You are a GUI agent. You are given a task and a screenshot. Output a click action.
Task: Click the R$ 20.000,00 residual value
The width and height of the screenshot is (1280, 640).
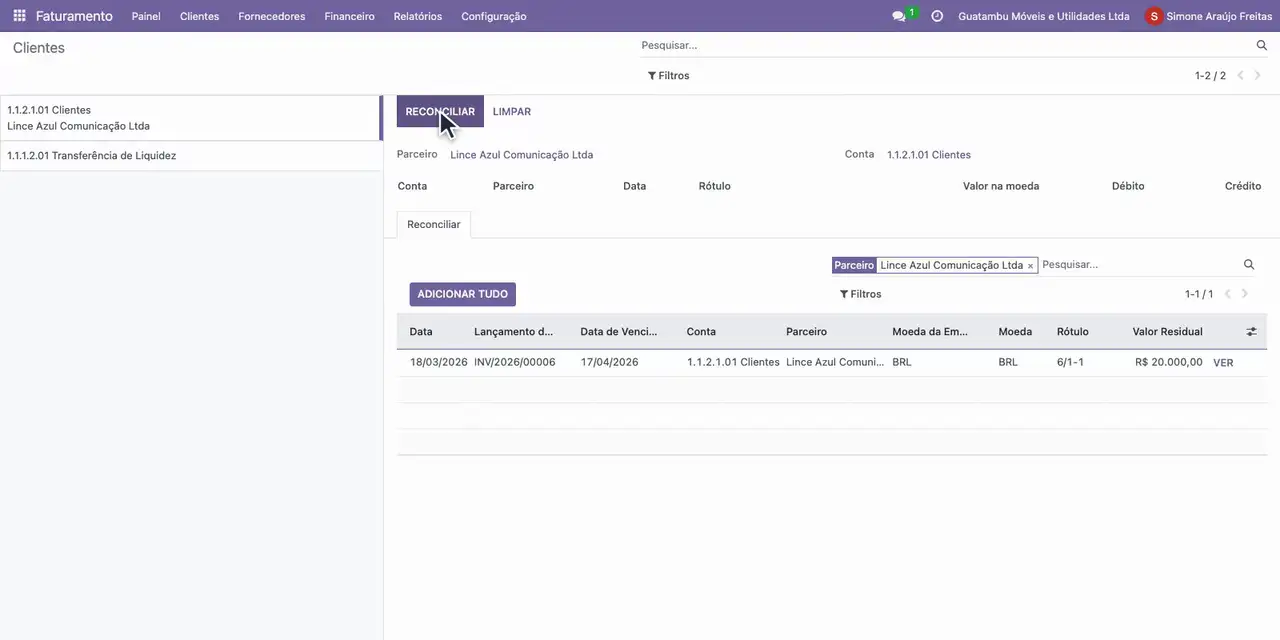tap(1169, 362)
